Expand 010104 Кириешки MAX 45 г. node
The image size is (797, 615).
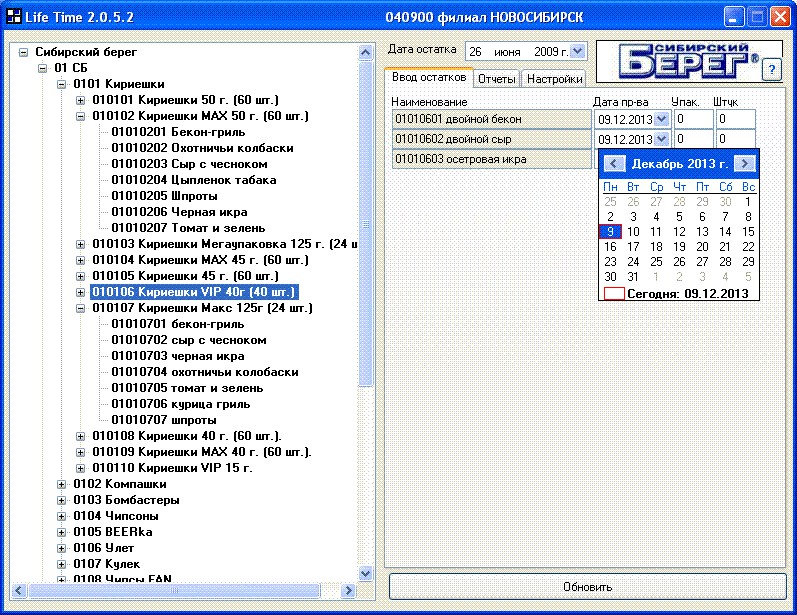click(80, 260)
